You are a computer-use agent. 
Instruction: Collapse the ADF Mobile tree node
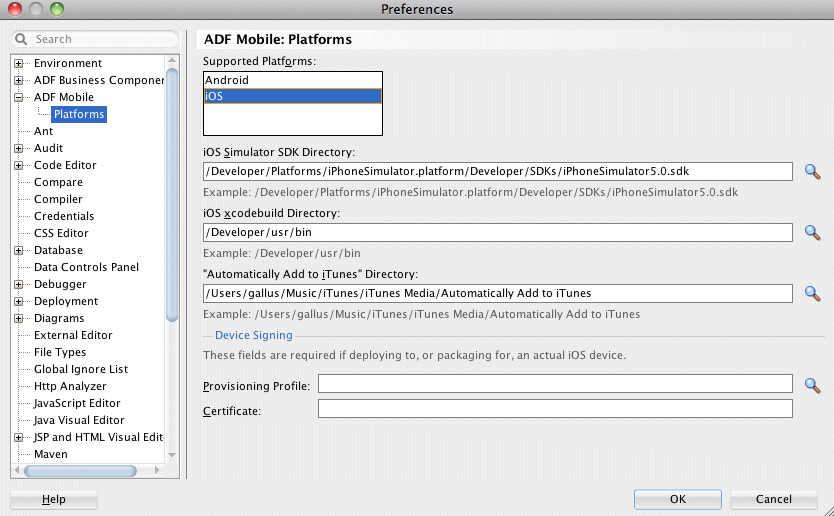pyautogui.click(x=19, y=97)
